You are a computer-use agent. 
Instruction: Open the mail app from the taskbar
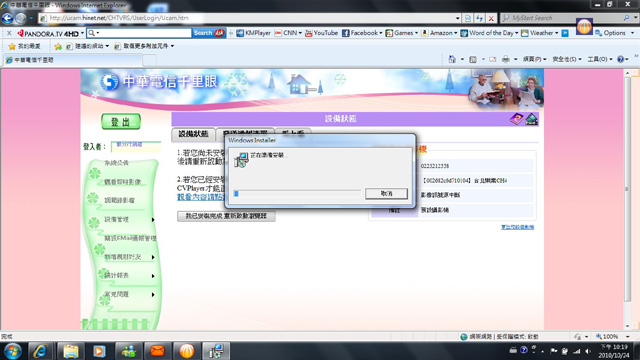point(158,351)
